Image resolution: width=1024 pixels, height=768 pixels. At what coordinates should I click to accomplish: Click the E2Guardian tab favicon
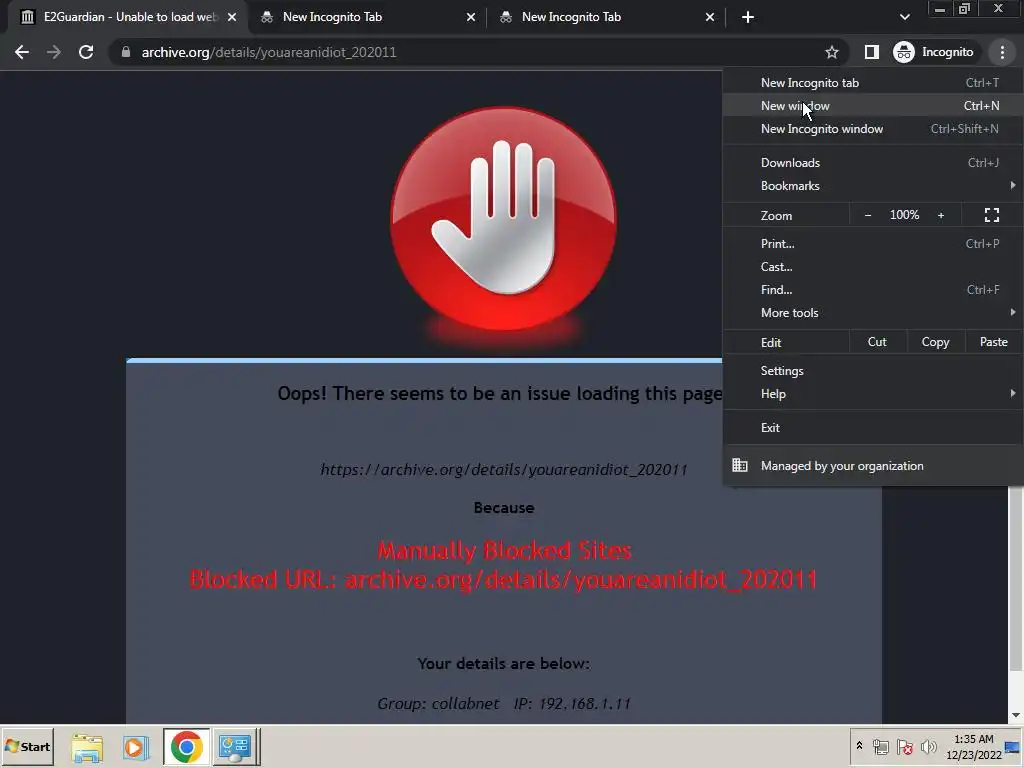click(x=27, y=17)
